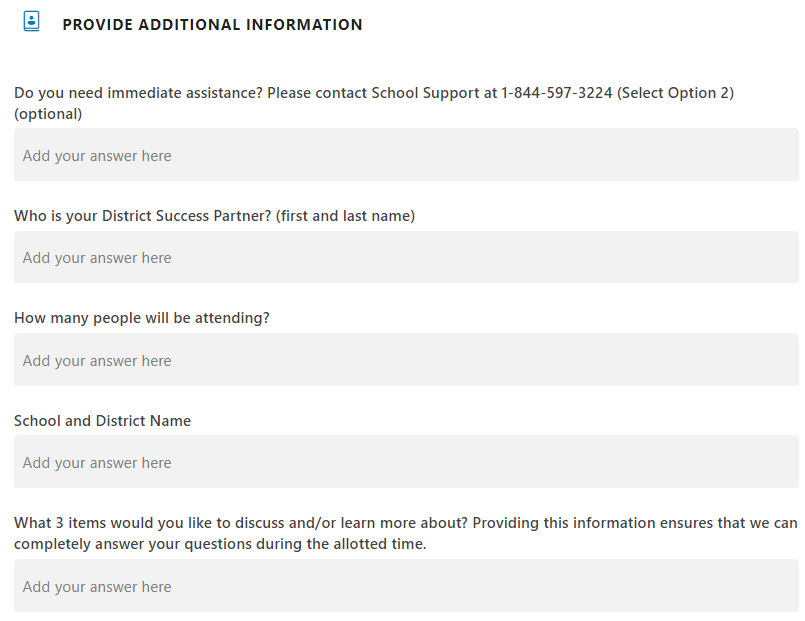Click the contact card icon beside the heading
Image resolution: width=805 pixels, height=621 pixels.
(x=31, y=22)
